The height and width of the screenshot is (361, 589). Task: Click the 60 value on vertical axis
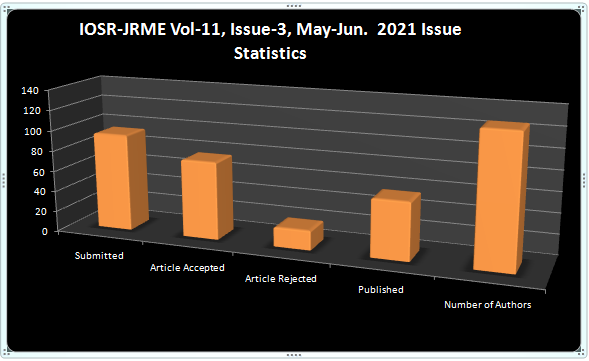click(39, 172)
